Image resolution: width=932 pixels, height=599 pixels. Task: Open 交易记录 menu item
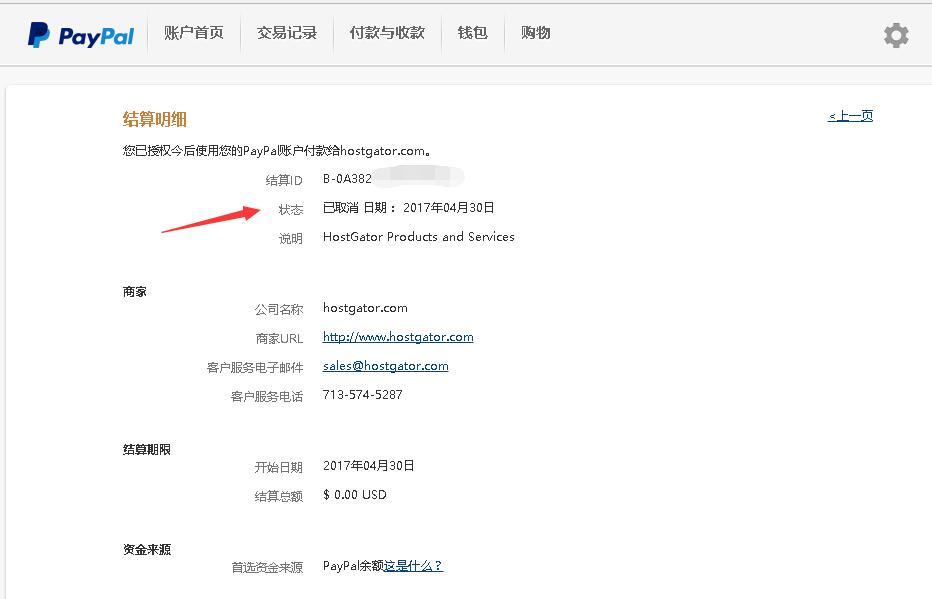point(287,33)
